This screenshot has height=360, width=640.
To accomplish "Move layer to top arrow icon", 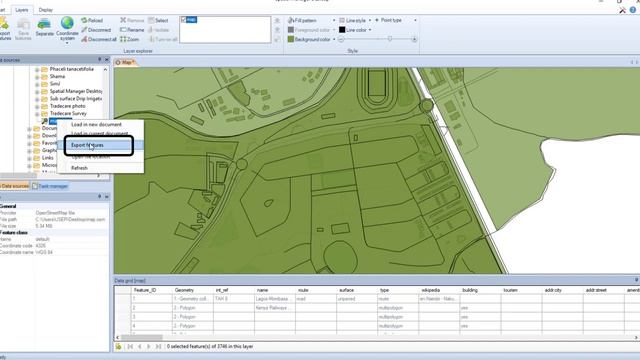I will point(277,20).
